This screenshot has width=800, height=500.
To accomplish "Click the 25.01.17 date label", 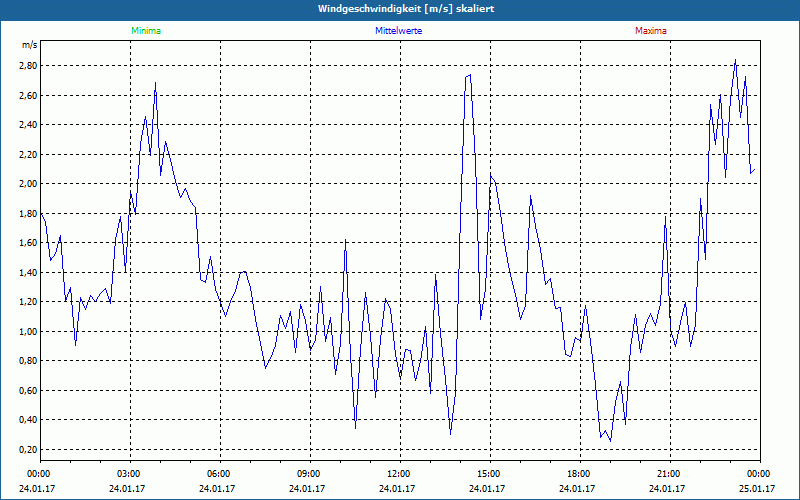I will pos(757,489).
